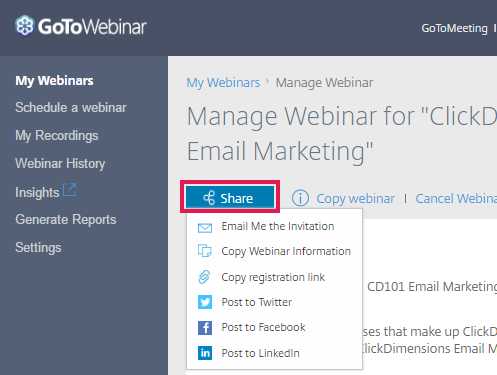Open Webinar History
The width and height of the screenshot is (497, 375).
[60, 164]
